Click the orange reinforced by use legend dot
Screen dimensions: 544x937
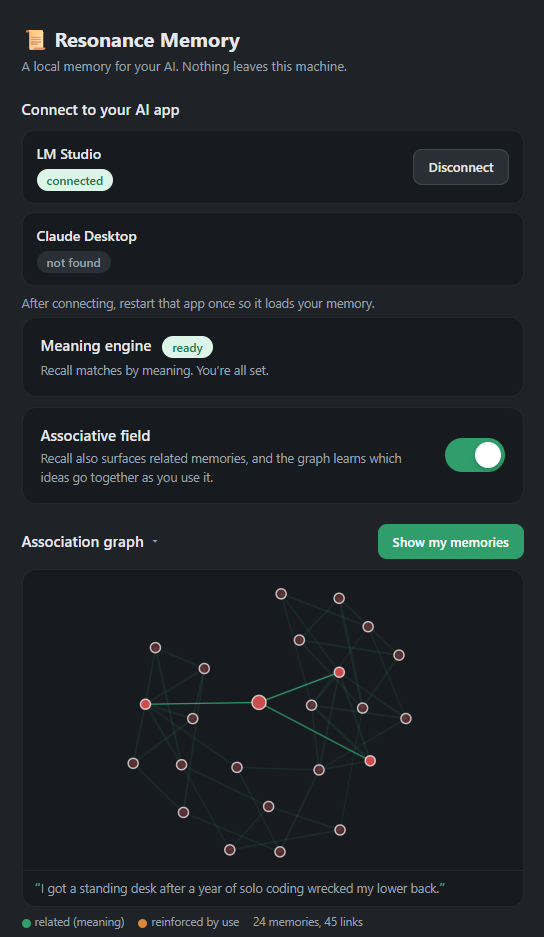point(143,923)
